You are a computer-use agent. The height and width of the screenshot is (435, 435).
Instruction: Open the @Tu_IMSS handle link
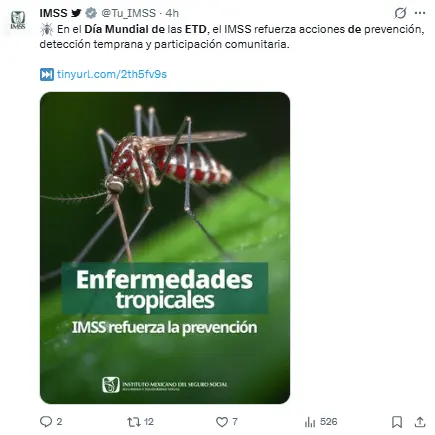click(128, 13)
